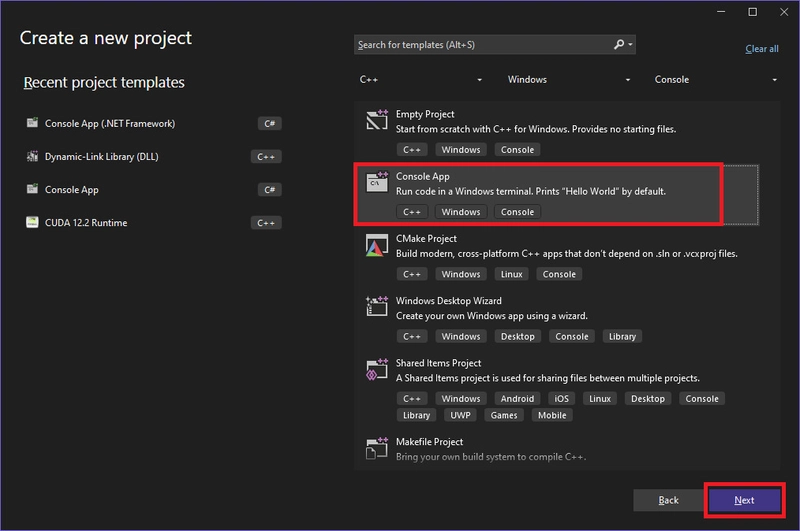Click the Console App C++ template icon
This screenshot has width=800, height=531.
pyautogui.click(x=377, y=182)
